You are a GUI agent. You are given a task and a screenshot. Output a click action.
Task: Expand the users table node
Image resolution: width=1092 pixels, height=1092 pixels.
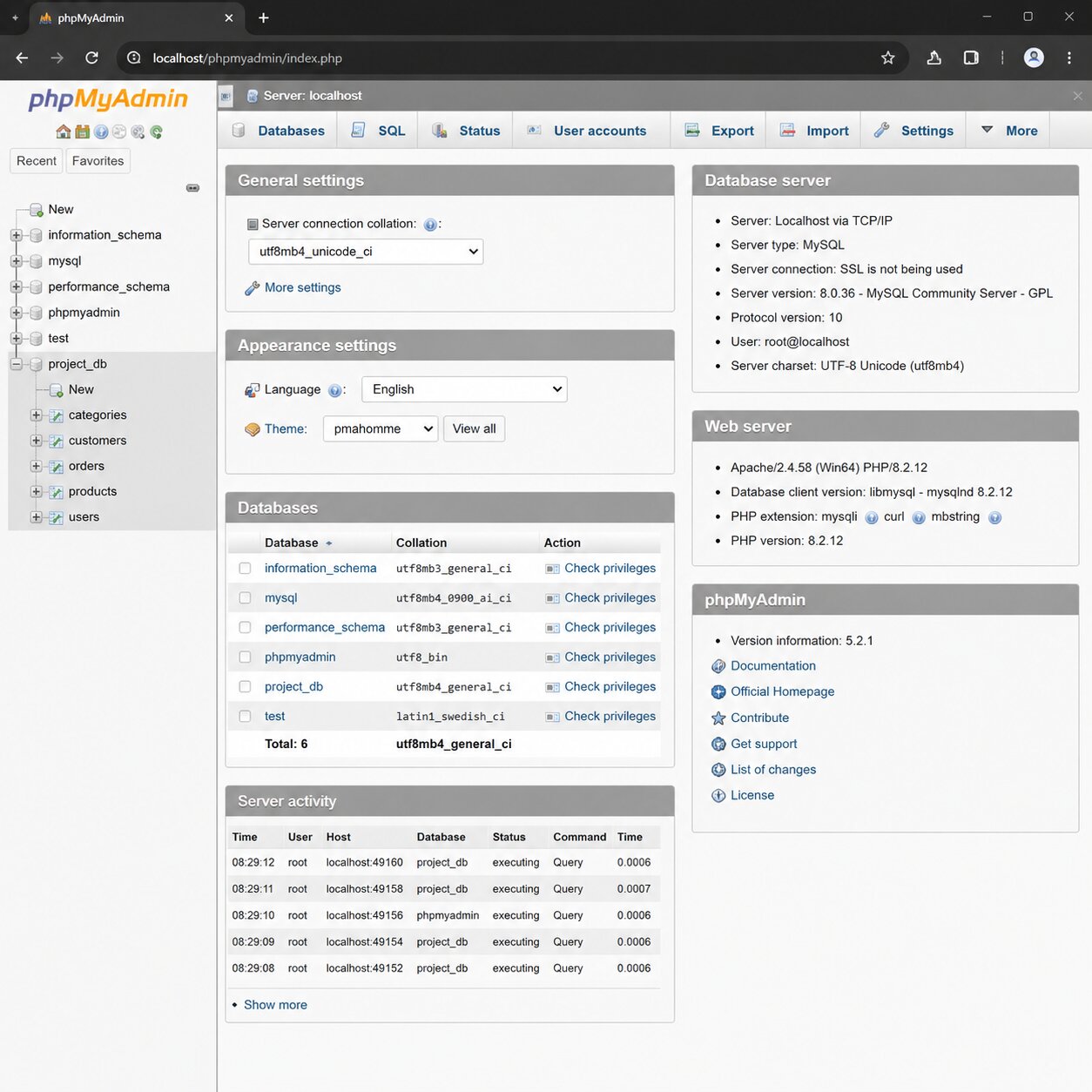tap(36, 517)
